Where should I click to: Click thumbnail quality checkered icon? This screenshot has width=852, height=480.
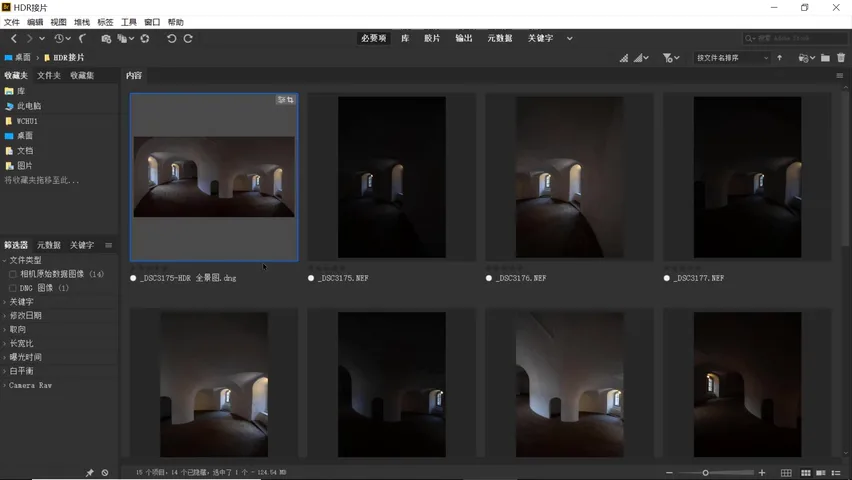[624, 58]
